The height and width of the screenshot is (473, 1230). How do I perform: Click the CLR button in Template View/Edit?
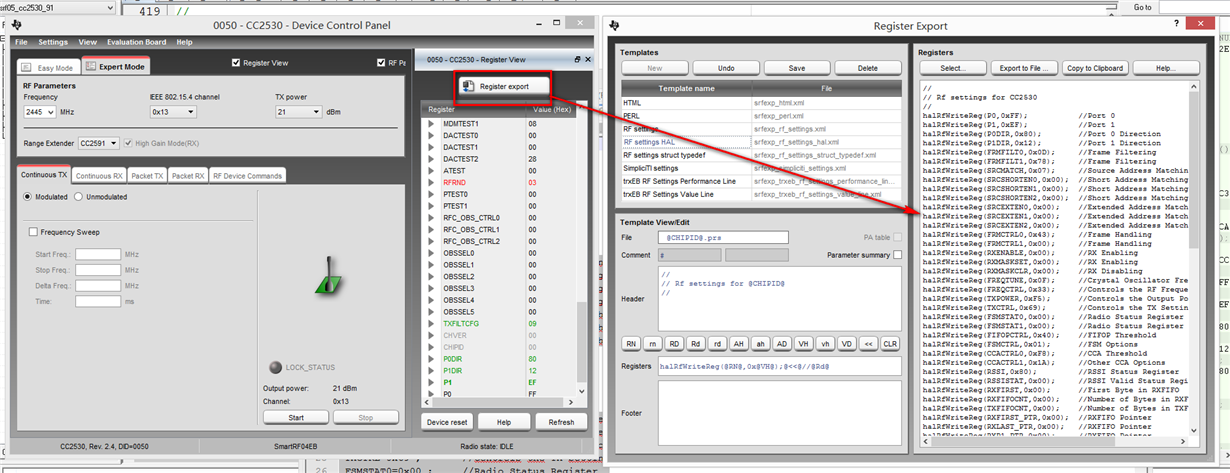tap(891, 343)
